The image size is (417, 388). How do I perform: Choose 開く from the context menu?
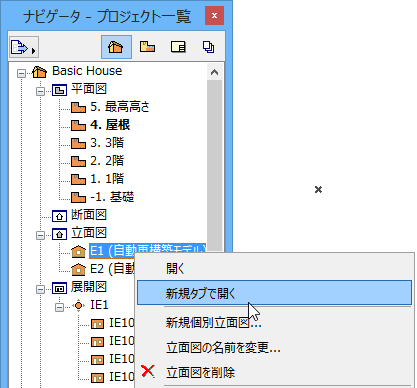coord(275,268)
